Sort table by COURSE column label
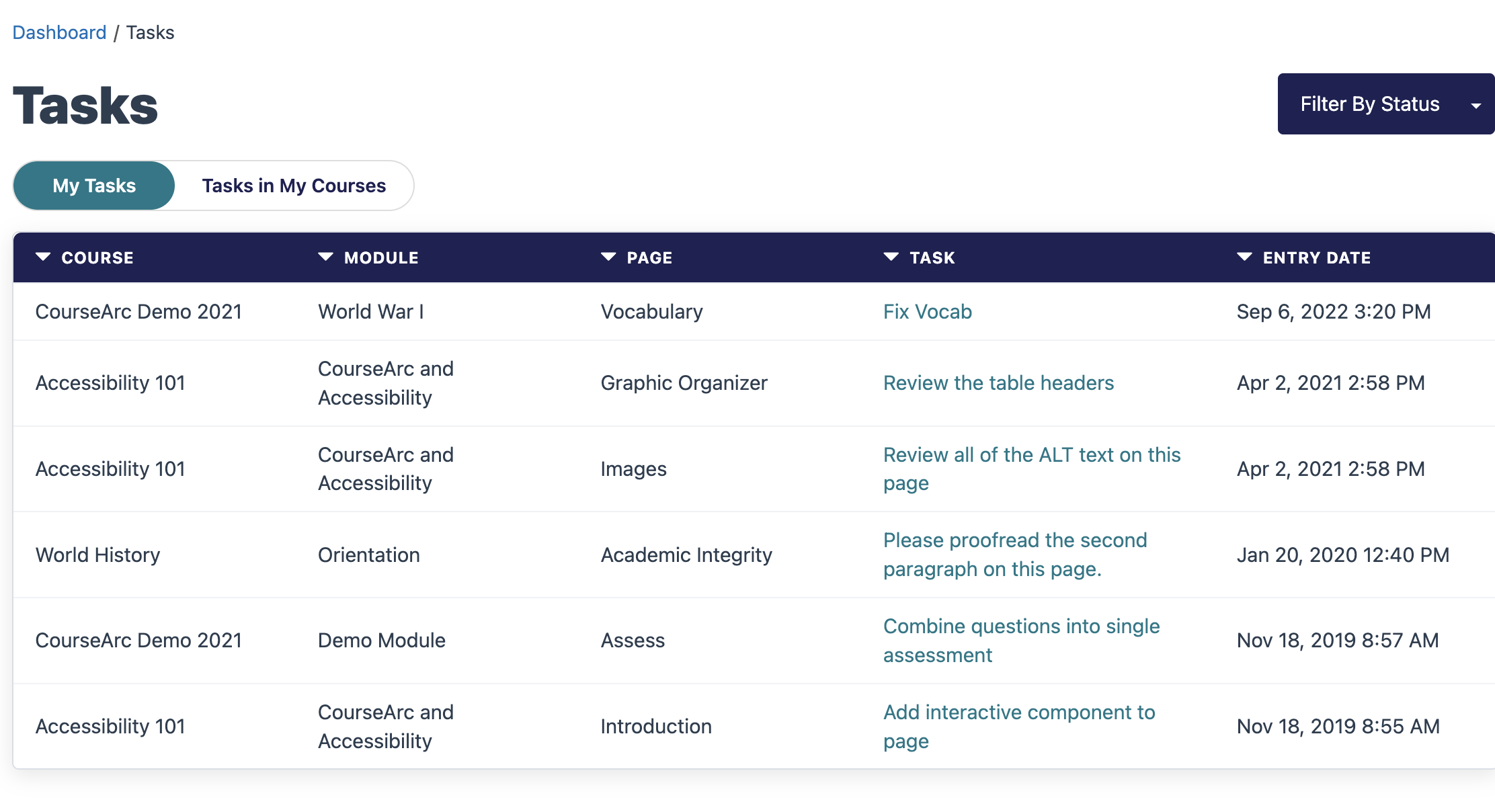This screenshot has height=812, width=1495. [97, 257]
